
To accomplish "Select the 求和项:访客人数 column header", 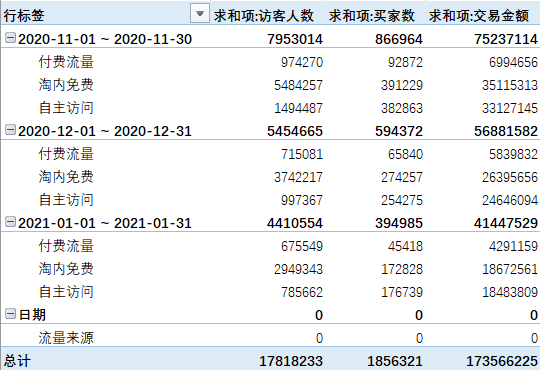I will [264, 16].
